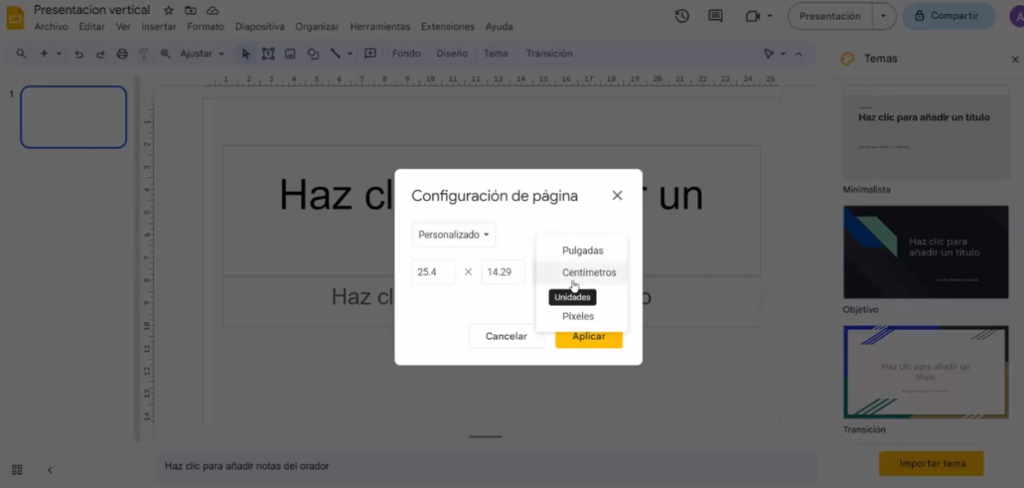The image size is (1024, 488).
Task: Expand the Presentación dropdown arrow
Action: point(883,16)
